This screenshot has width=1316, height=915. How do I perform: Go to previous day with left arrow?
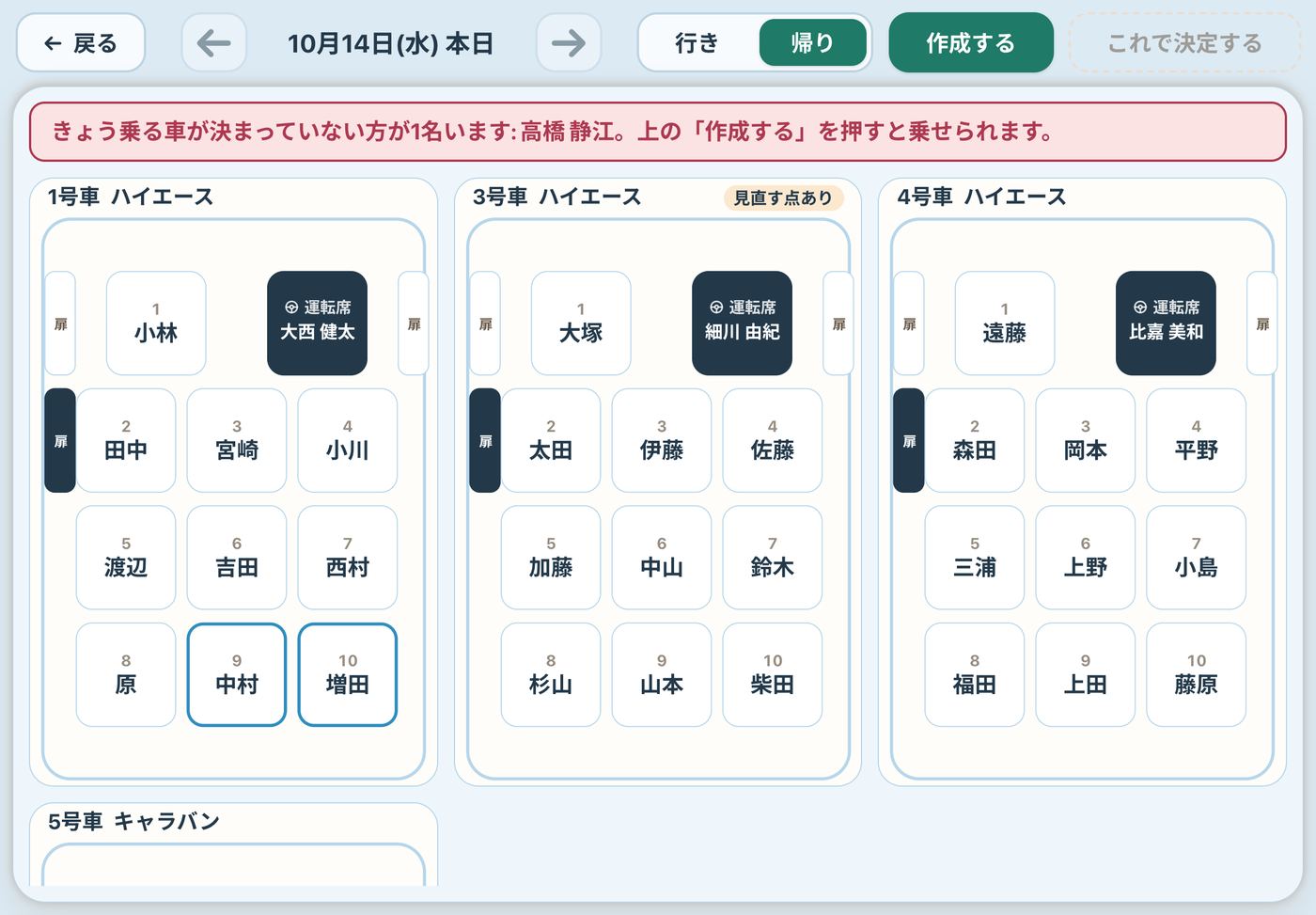214,43
